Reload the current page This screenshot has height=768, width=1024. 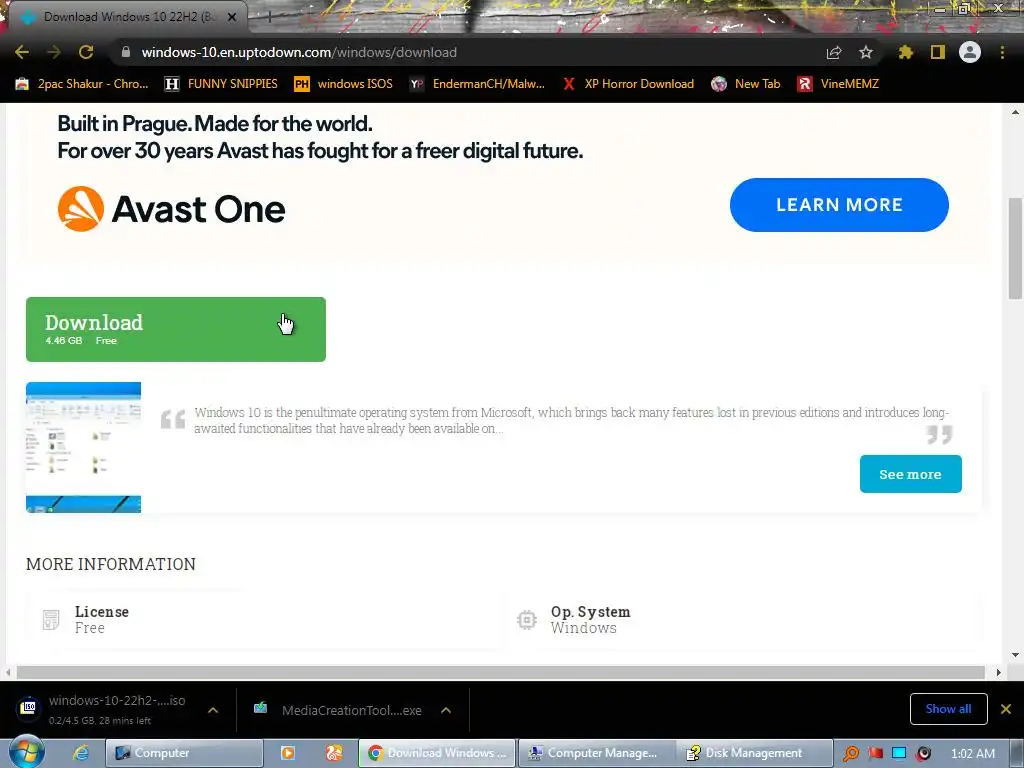coord(86,52)
